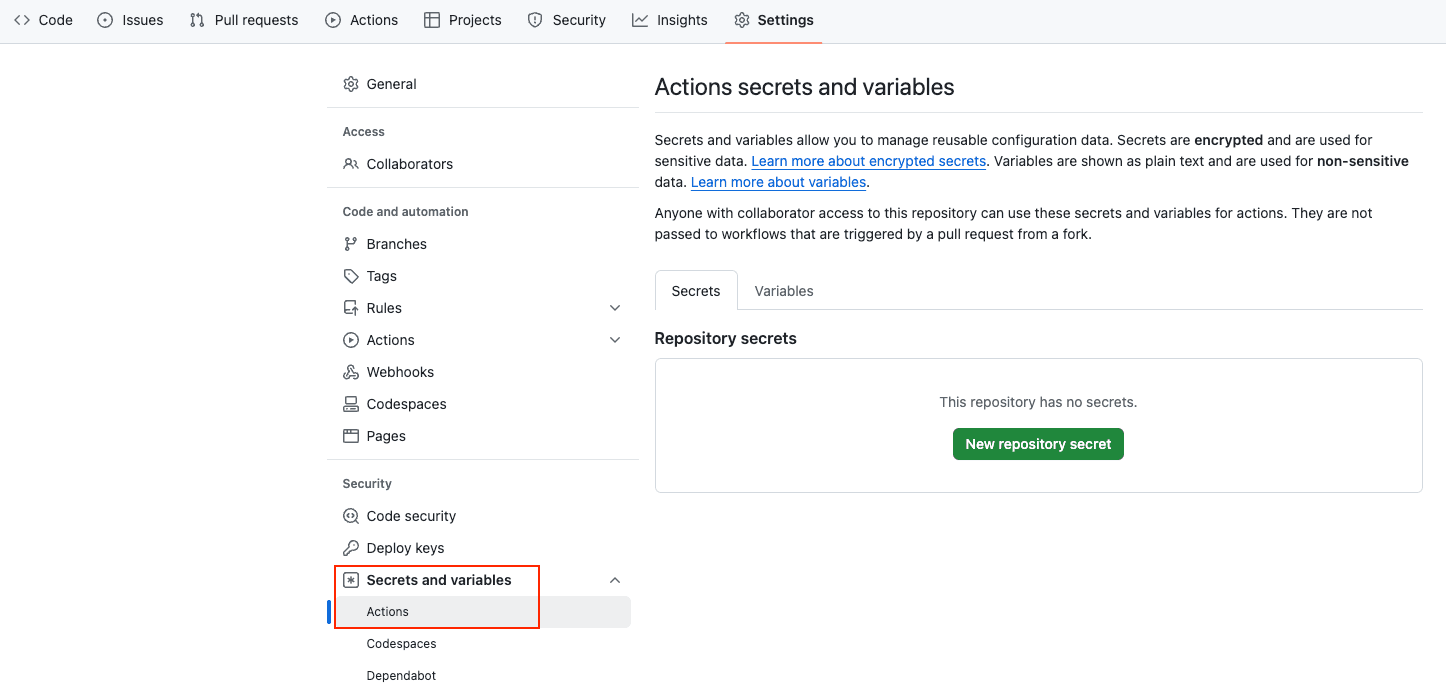Open Learn more about encrypted secrets link
This screenshot has width=1446, height=694.
click(x=869, y=161)
